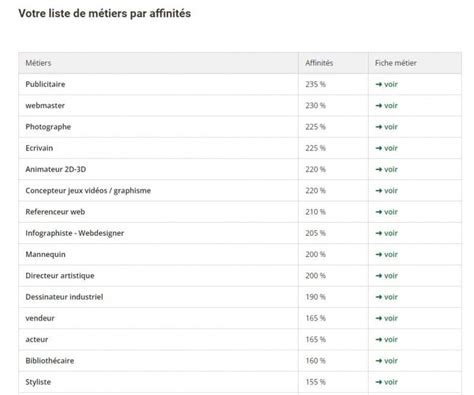Select Concepteur jeux vidéos / graphisme text
Viewport: 474px width, 395px height.
pos(88,191)
